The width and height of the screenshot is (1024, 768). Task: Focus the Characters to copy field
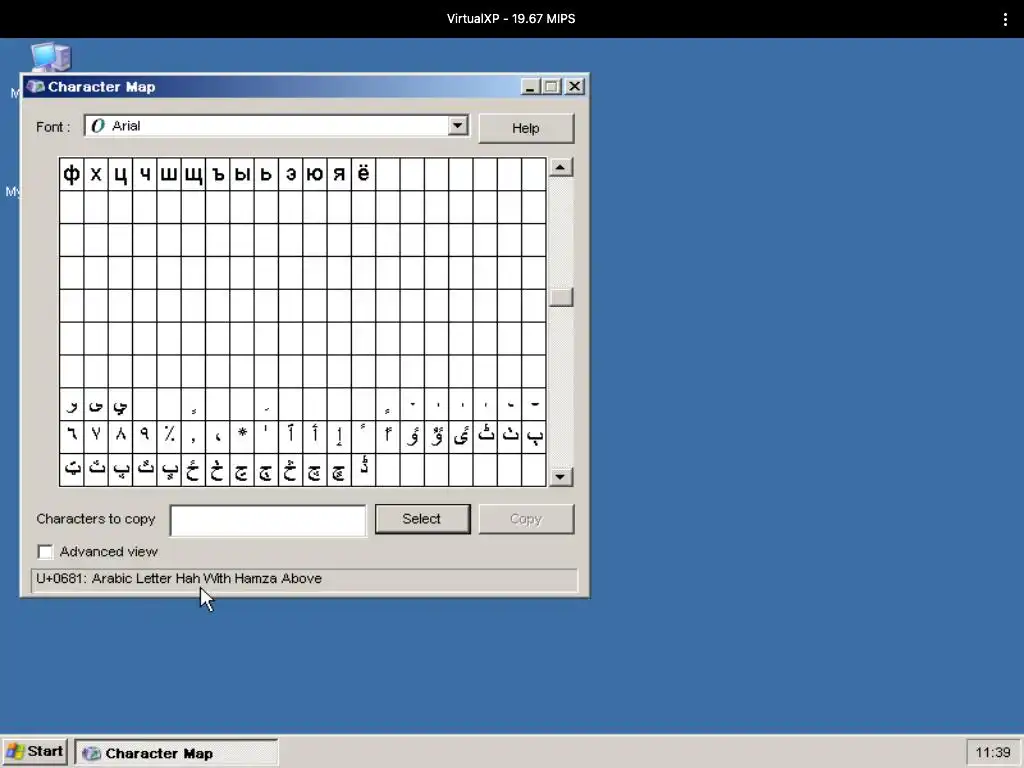268,520
